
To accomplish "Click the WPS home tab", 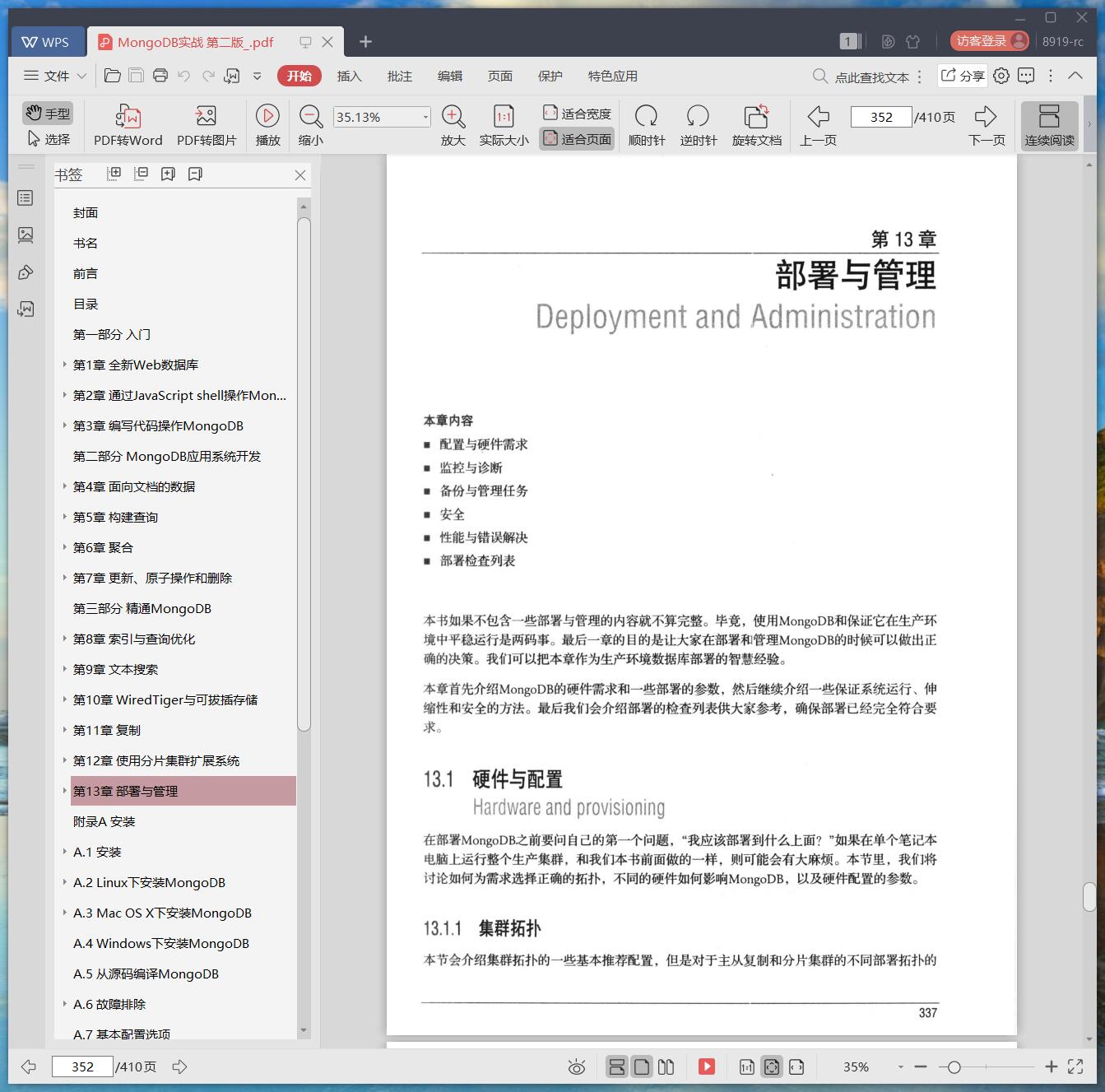I will click(47, 42).
